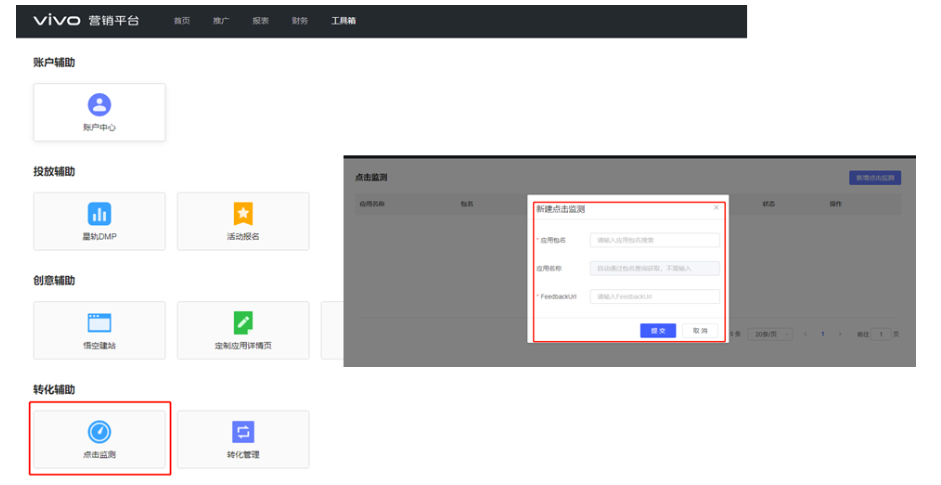Switch to the 首页 nav tab
This screenshot has height=485, width=941.
[x=181, y=21]
